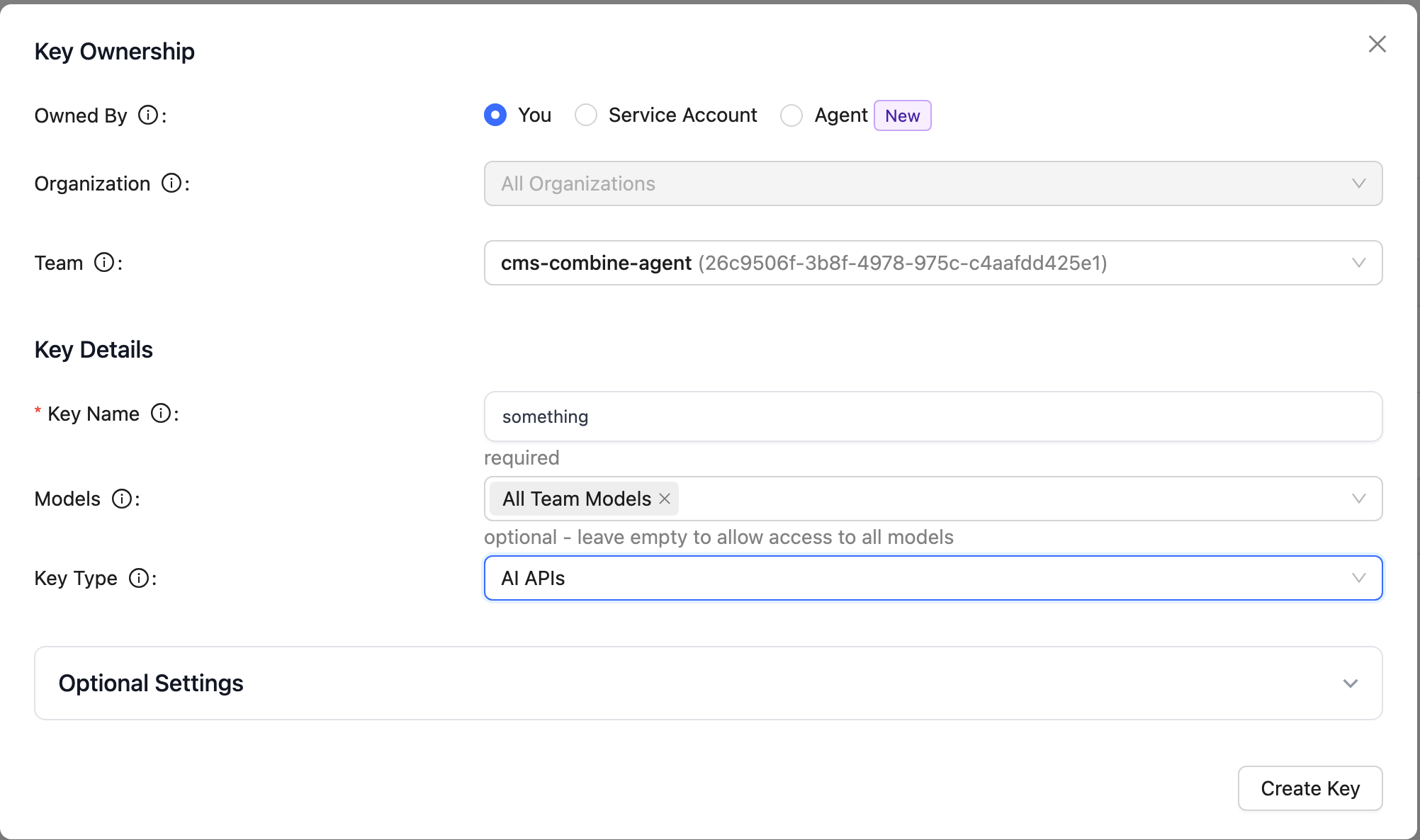The height and width of the screenshot is (840, 1420).
Task: Open the All Organizations dropdown
Action: (x=933, y=183)
